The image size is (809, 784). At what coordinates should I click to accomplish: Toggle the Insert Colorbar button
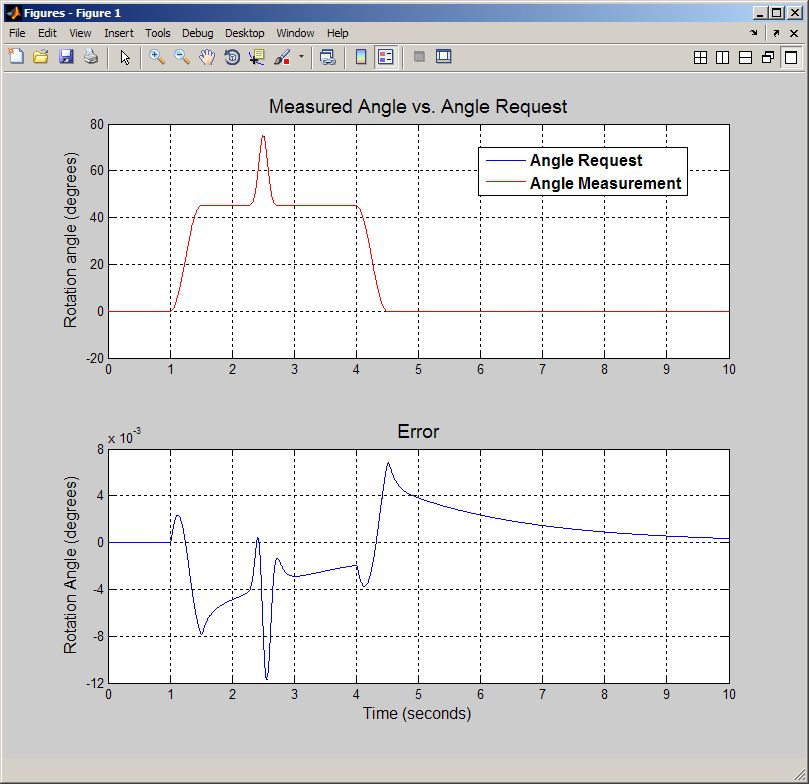click(360, 57)
